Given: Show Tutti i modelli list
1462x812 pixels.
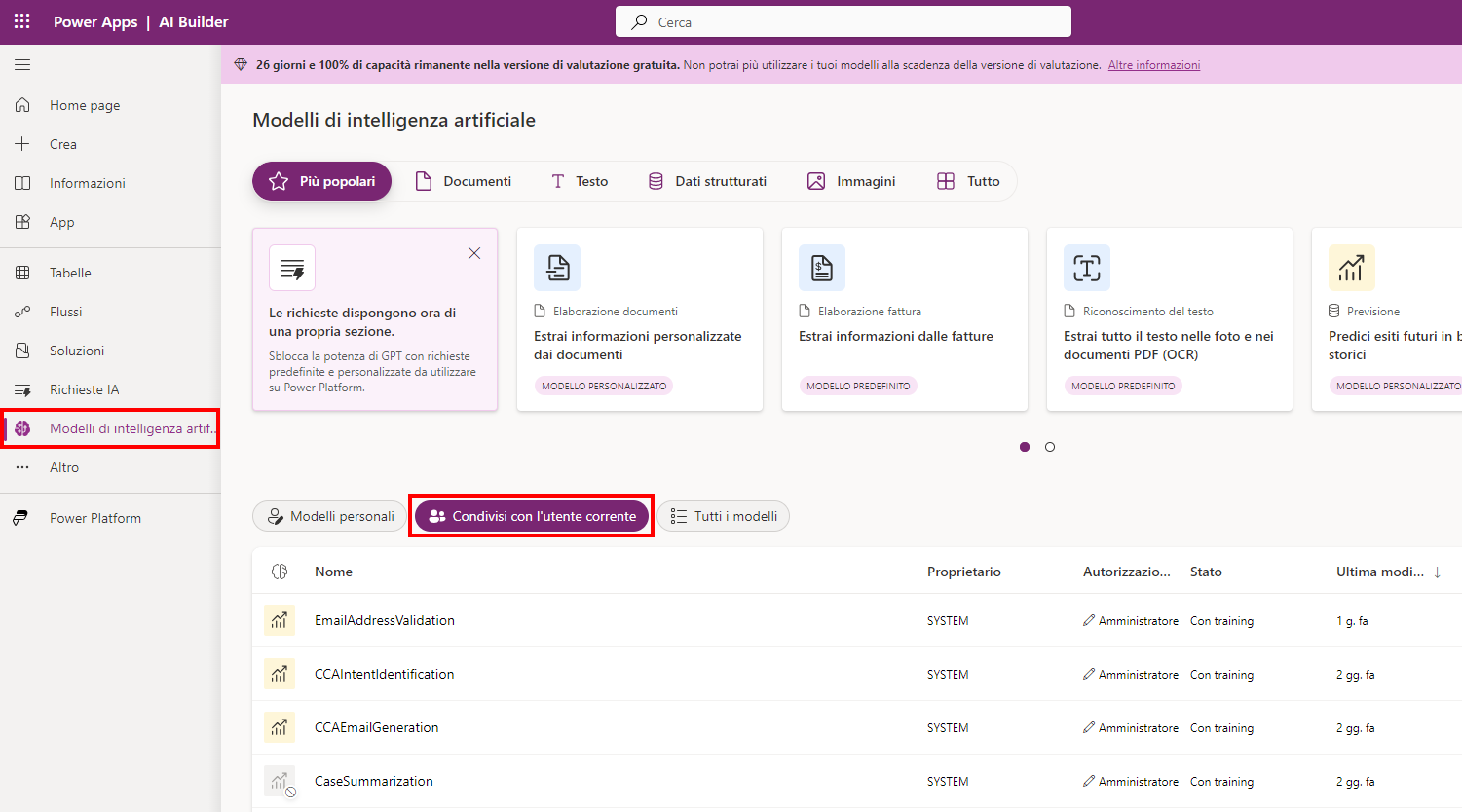Looking at the screenshot, I should coord(724,516).
